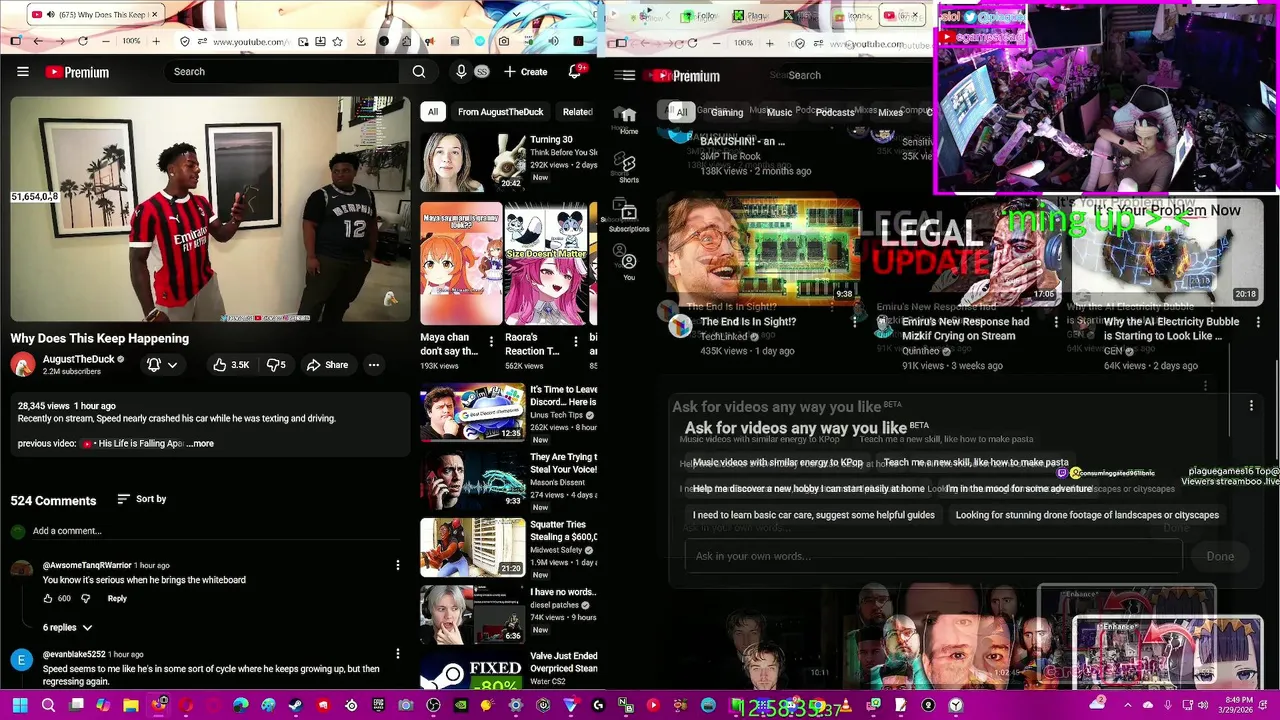Like the AwsomeTanqRWarrior comment with 600 likes
This screenshot has height=720, width=1280.
[x=48, y=598]
